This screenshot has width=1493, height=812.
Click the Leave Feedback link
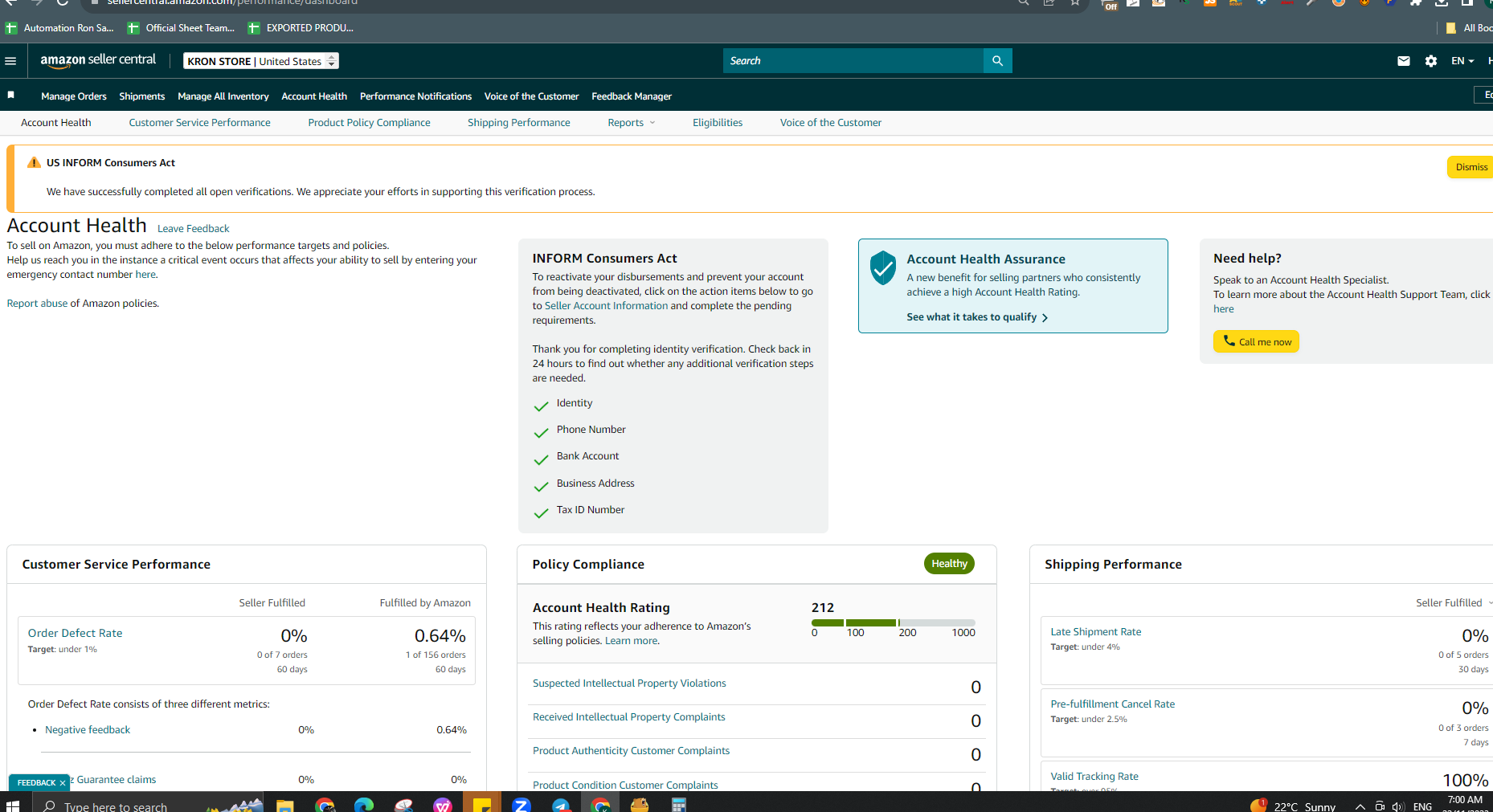[x=194, y=229]
